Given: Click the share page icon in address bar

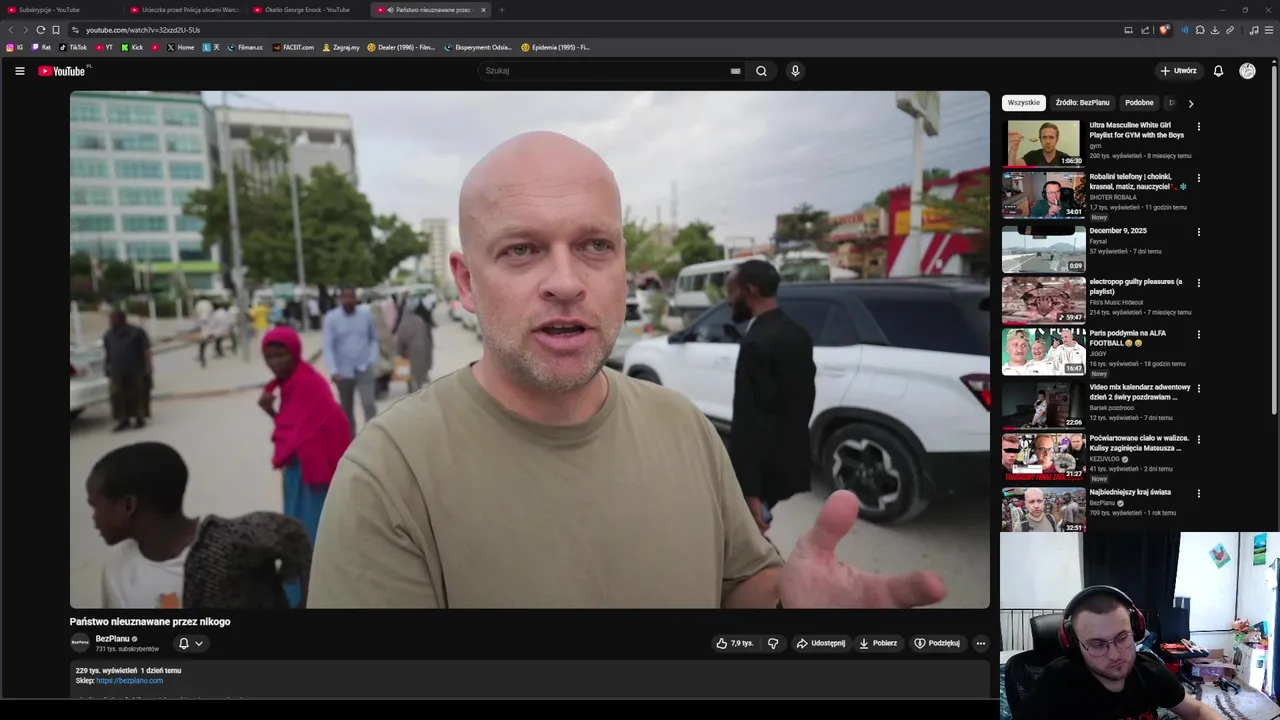Looking at the screenshot, I should pos(1144,30).
